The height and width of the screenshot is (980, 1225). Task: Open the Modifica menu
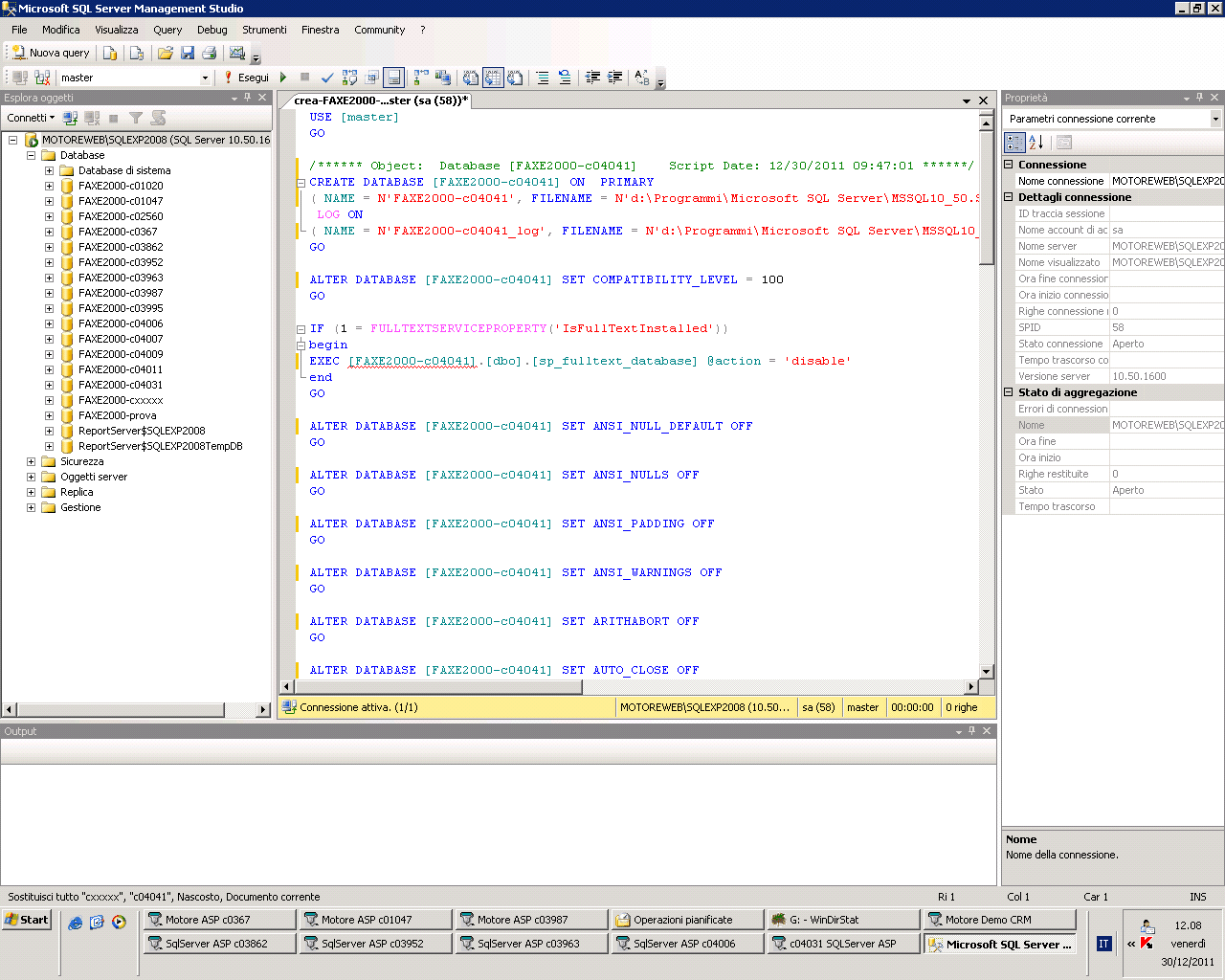(60, 30)
